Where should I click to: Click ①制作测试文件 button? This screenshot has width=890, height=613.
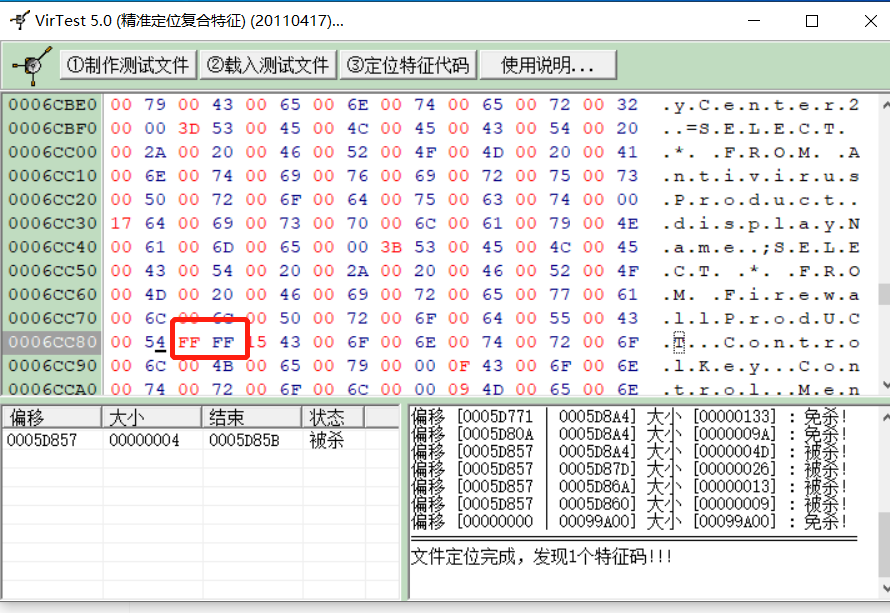point(128,65)
